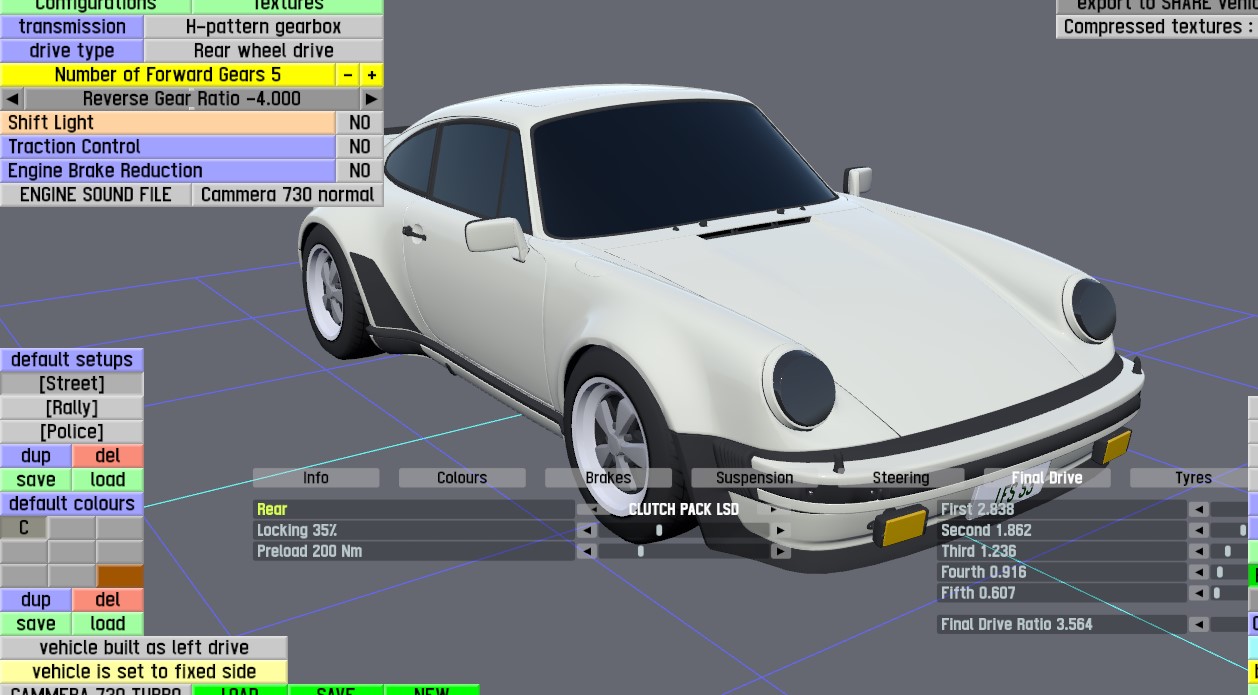Image resolution: width=1258 pixels, height=695 pixels.
Task: Increase Preload 200 Nm with right arrow
Action: pyautogui.click(x=781, y=551)
